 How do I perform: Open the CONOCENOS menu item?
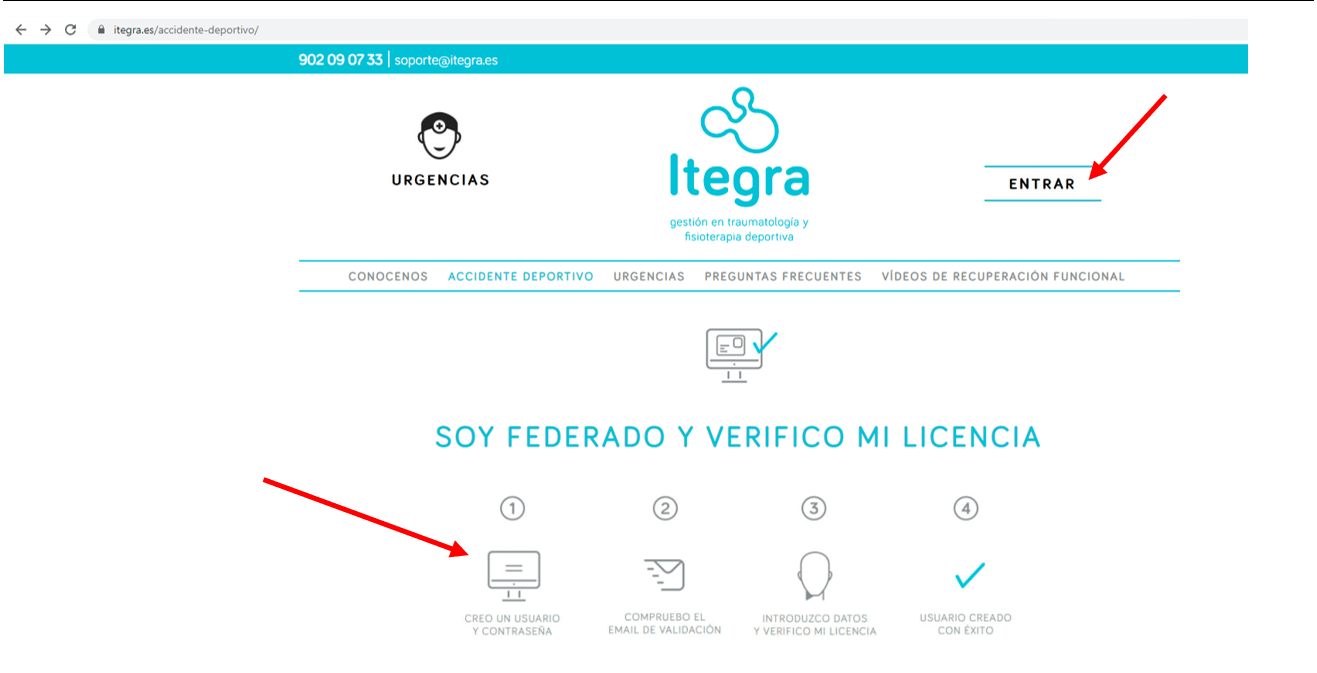(388, 276)
